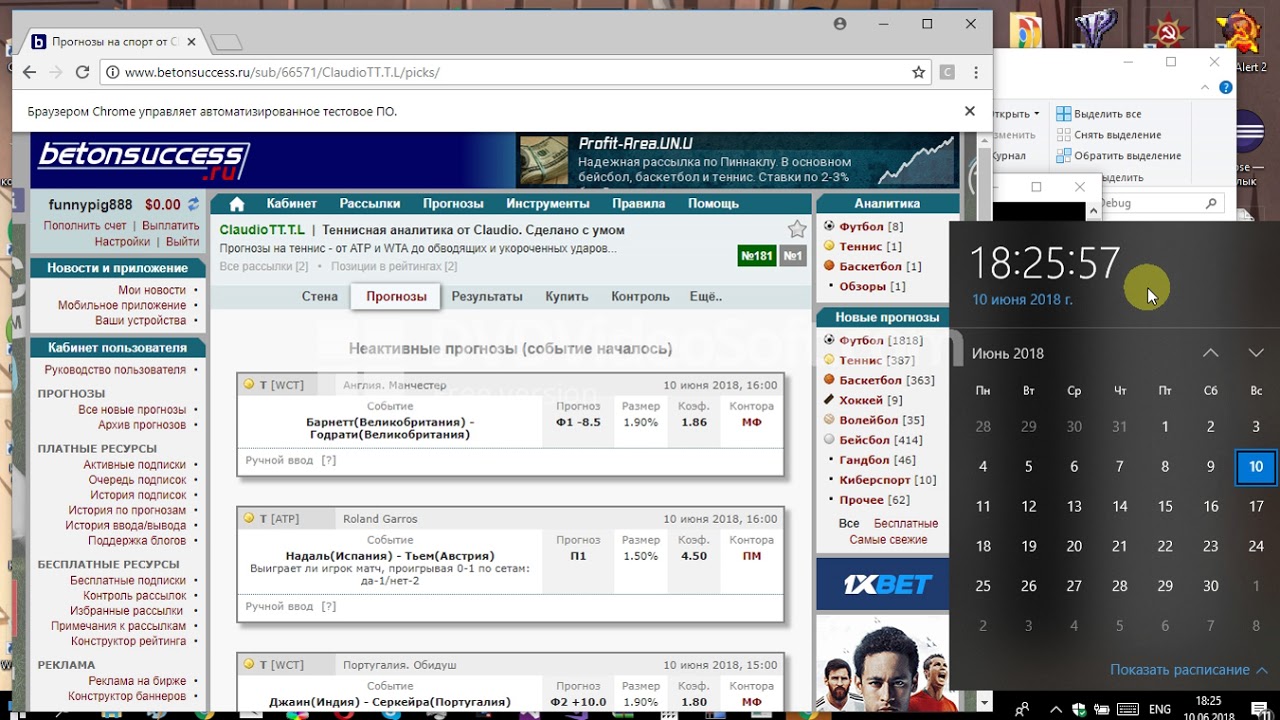
Task: Open the Прогнозы top menu
Action: pos(453,203)
